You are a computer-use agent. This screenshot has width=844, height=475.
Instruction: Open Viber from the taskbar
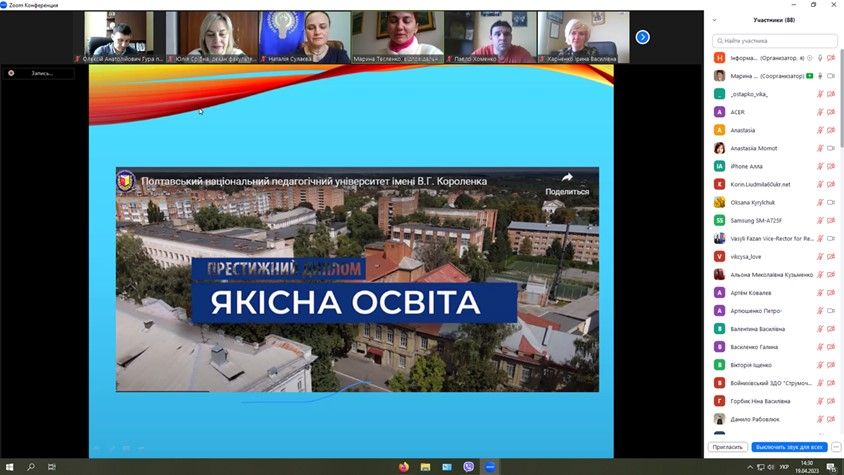pyautogui.click(x=468, y=467)
